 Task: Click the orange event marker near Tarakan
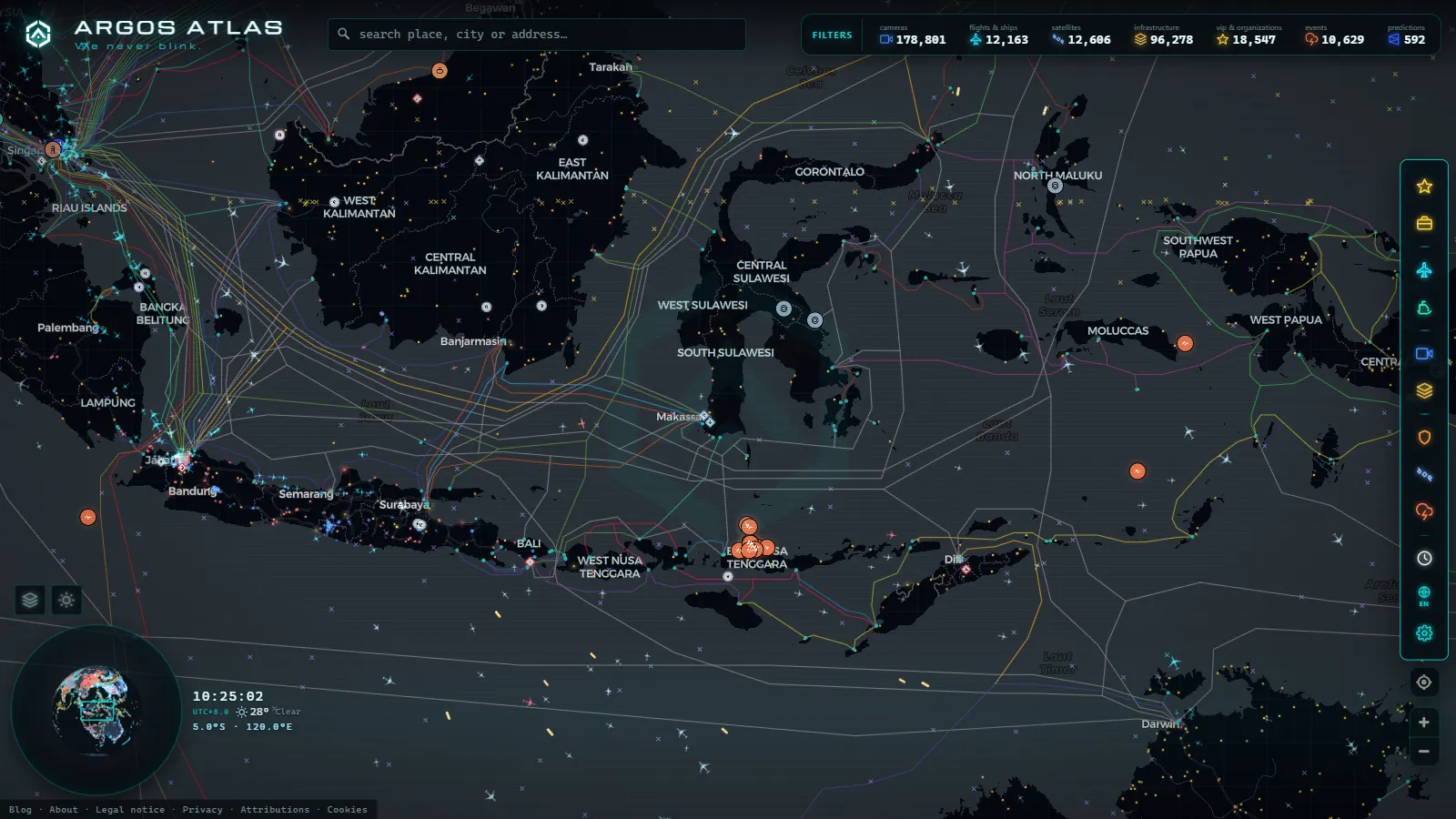(440, 71)
